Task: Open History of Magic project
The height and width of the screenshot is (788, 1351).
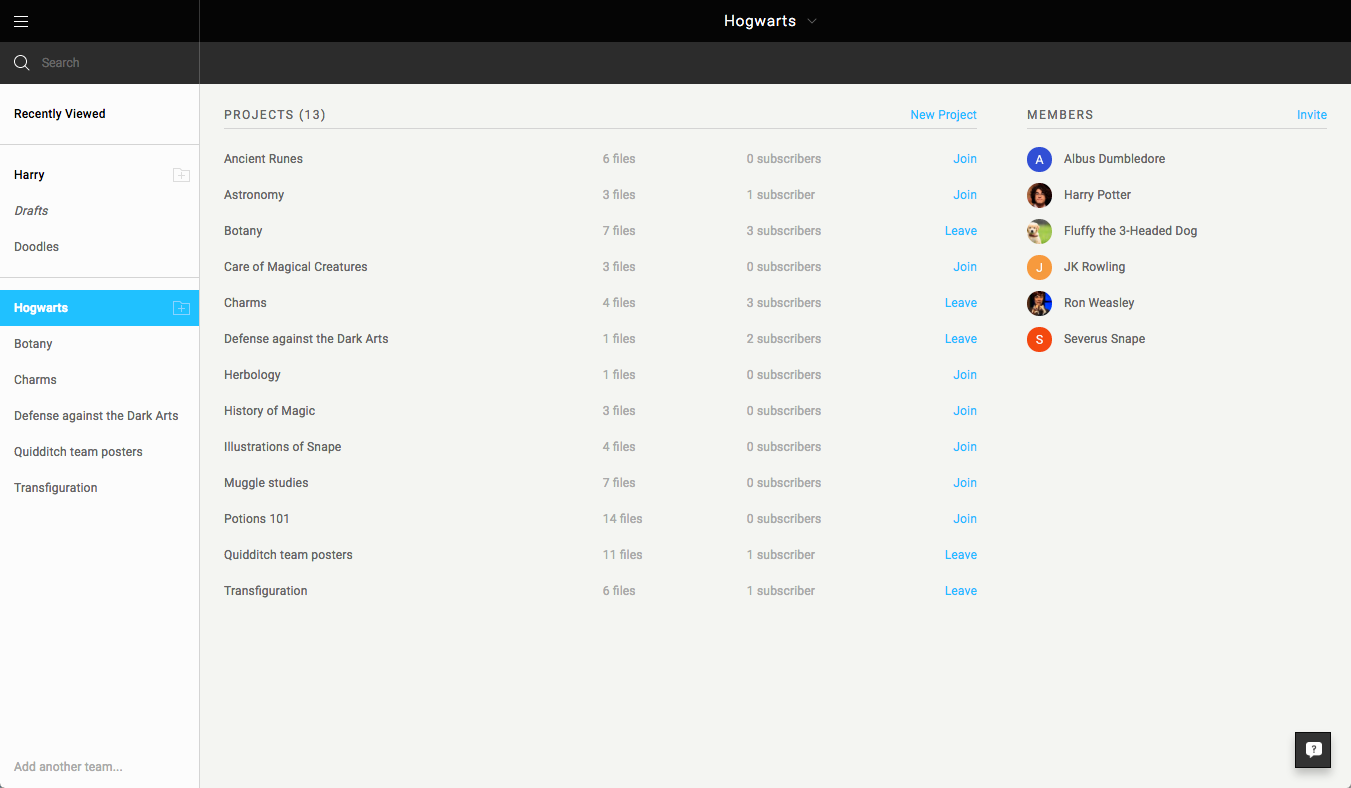Action: pos(270,411)
